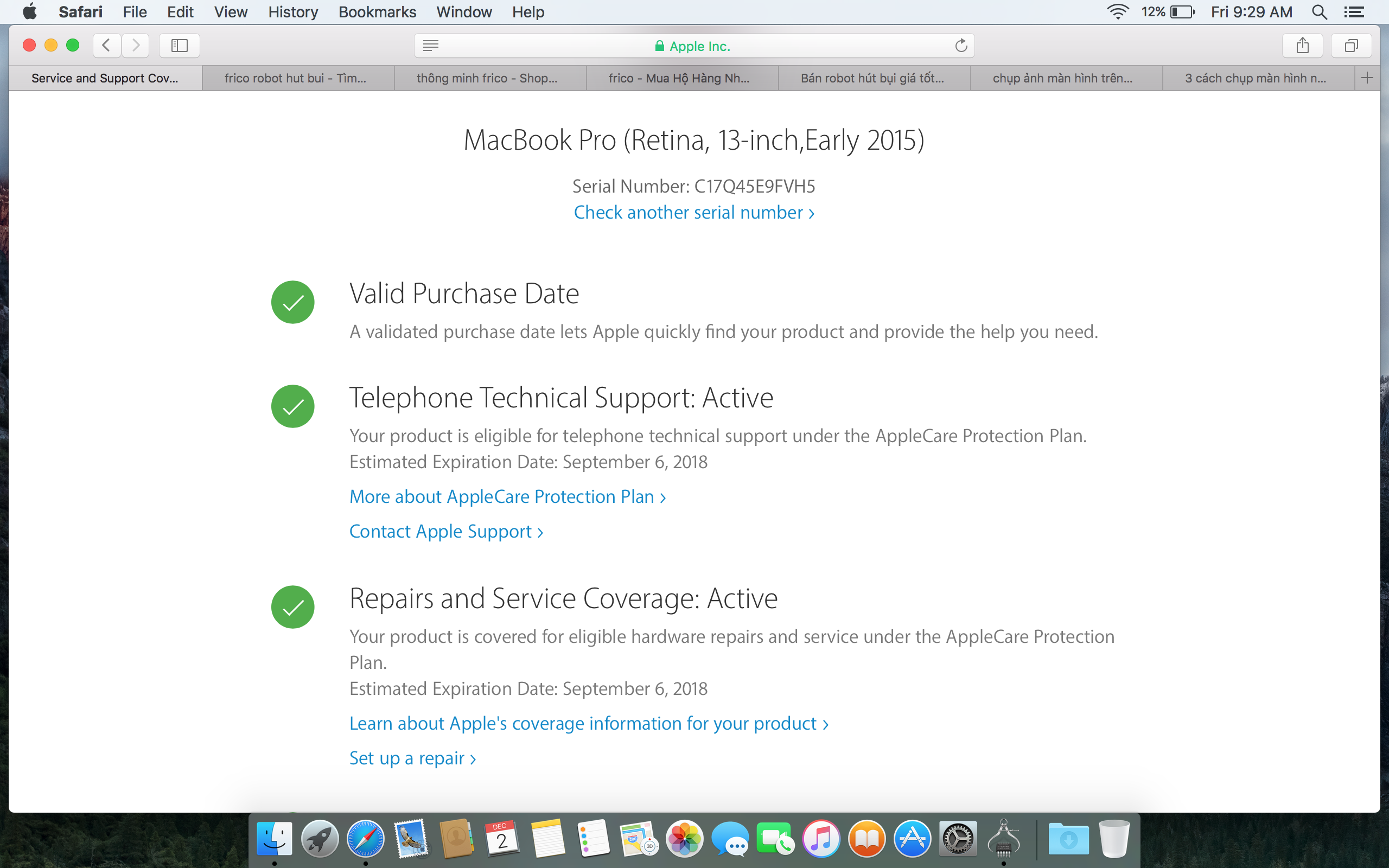Click Telephone Technical Support: Active heading
Viewport: 1389px width, 868px height.
pyautogui.click(x=562, y=397)
